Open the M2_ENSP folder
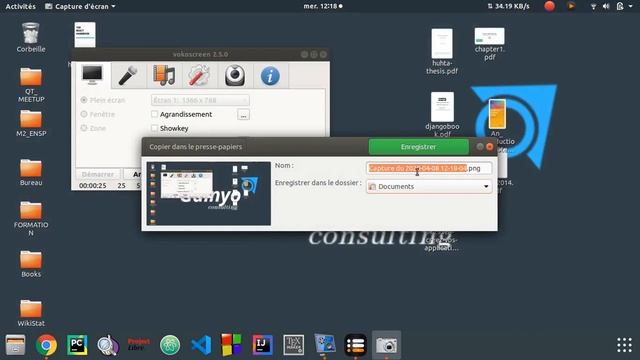 point(31,124)
